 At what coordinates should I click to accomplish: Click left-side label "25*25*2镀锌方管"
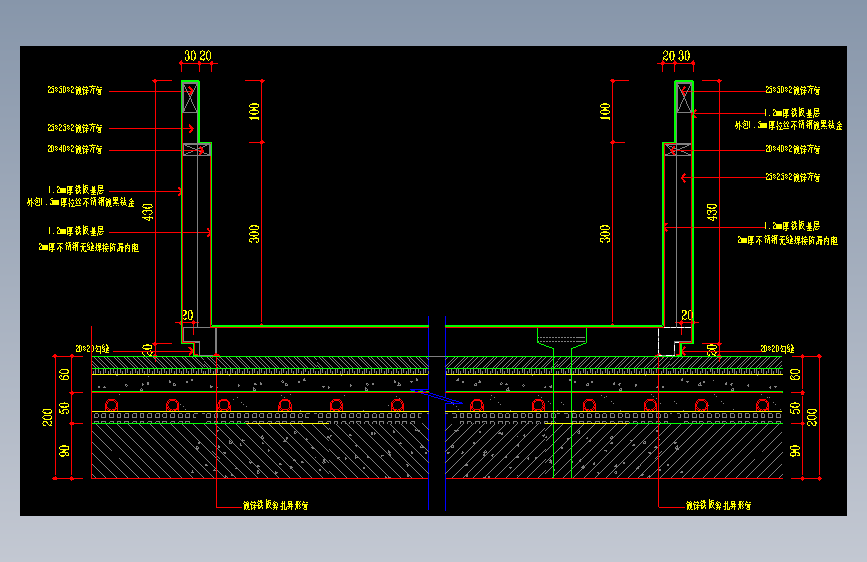75,128
